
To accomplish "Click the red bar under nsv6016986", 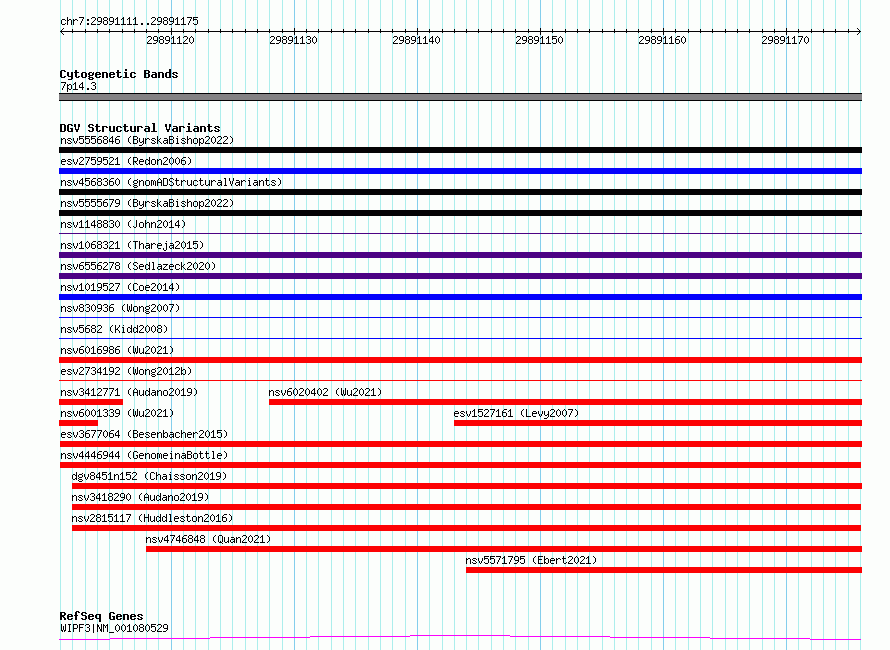I will pos(460,360).
